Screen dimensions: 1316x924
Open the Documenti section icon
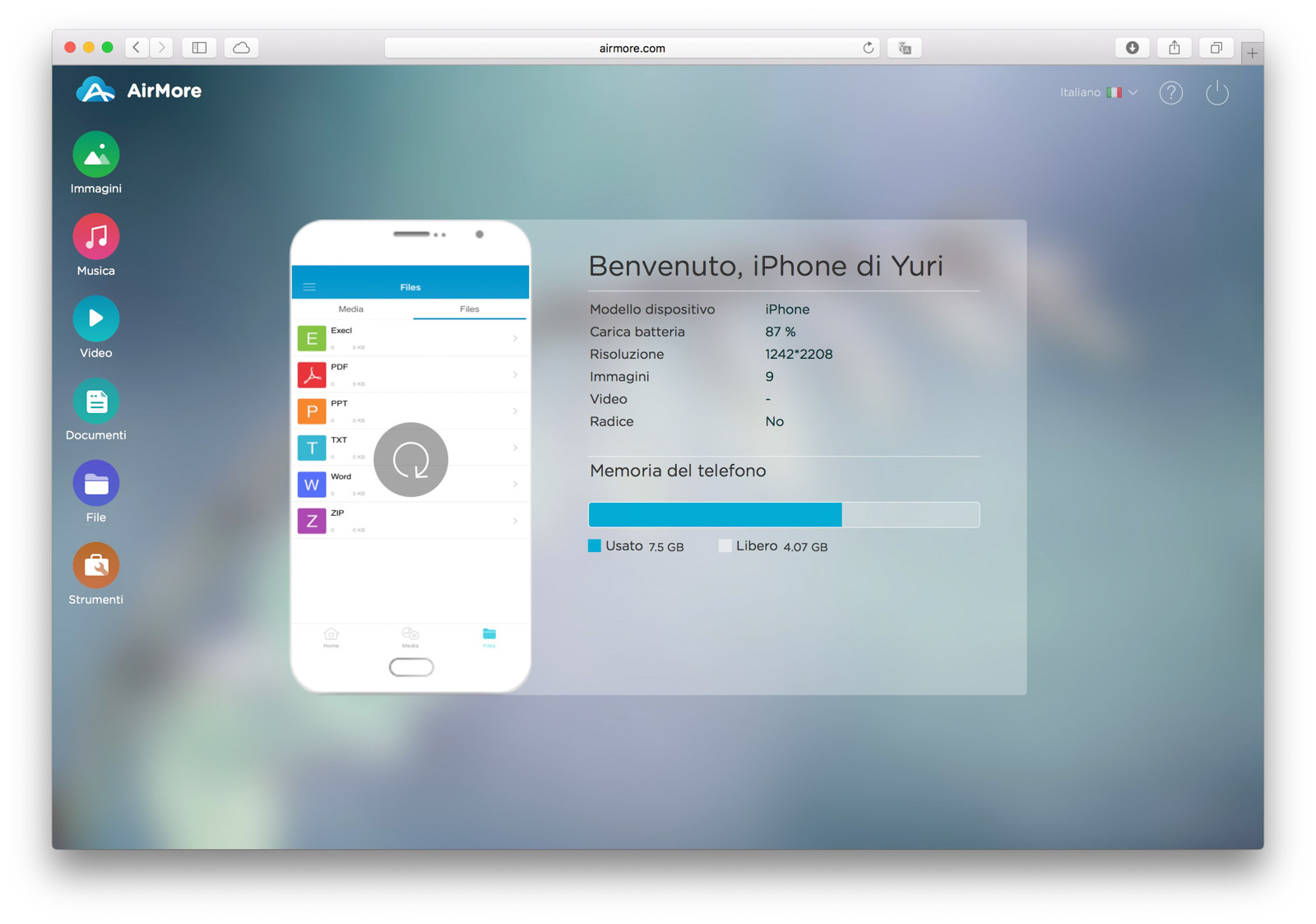(x=96, y=402)
